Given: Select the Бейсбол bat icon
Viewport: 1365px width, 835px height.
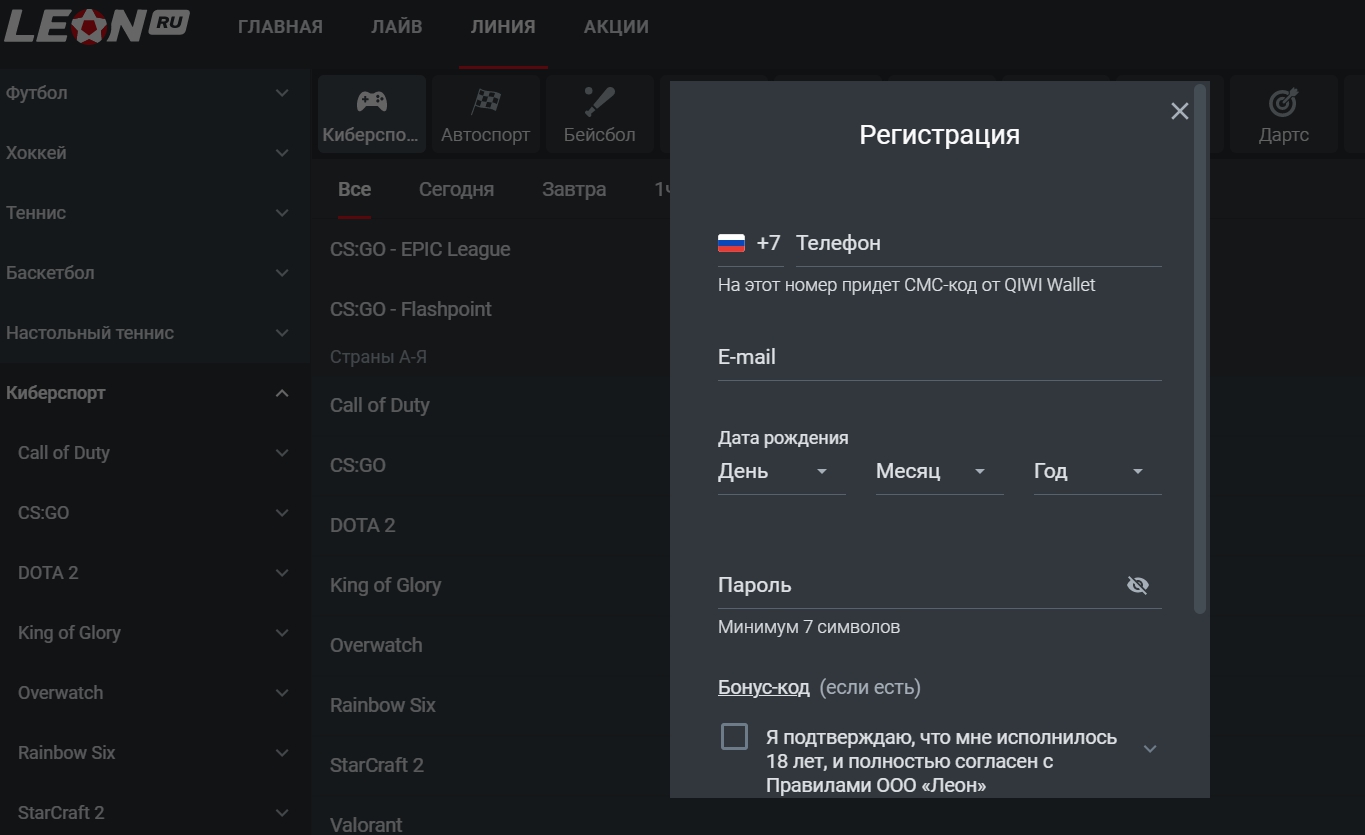Looking at the screenshot, I should tap(599, 102).
